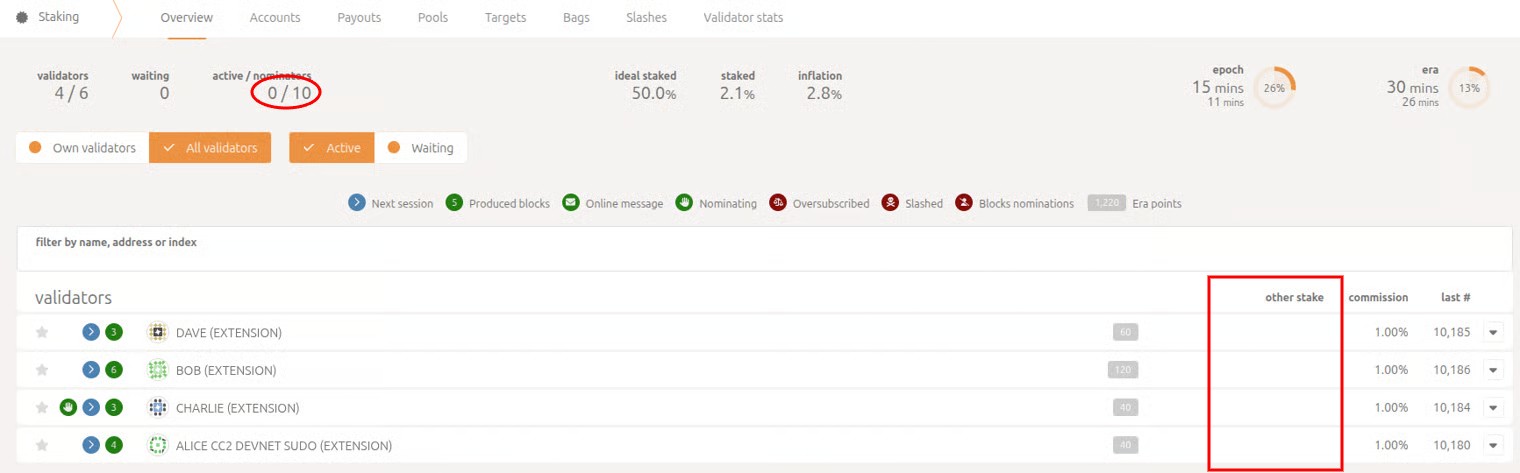Click CHARLIE's green nominating hand icon
1520x473 pixels.
click(68, 408)
